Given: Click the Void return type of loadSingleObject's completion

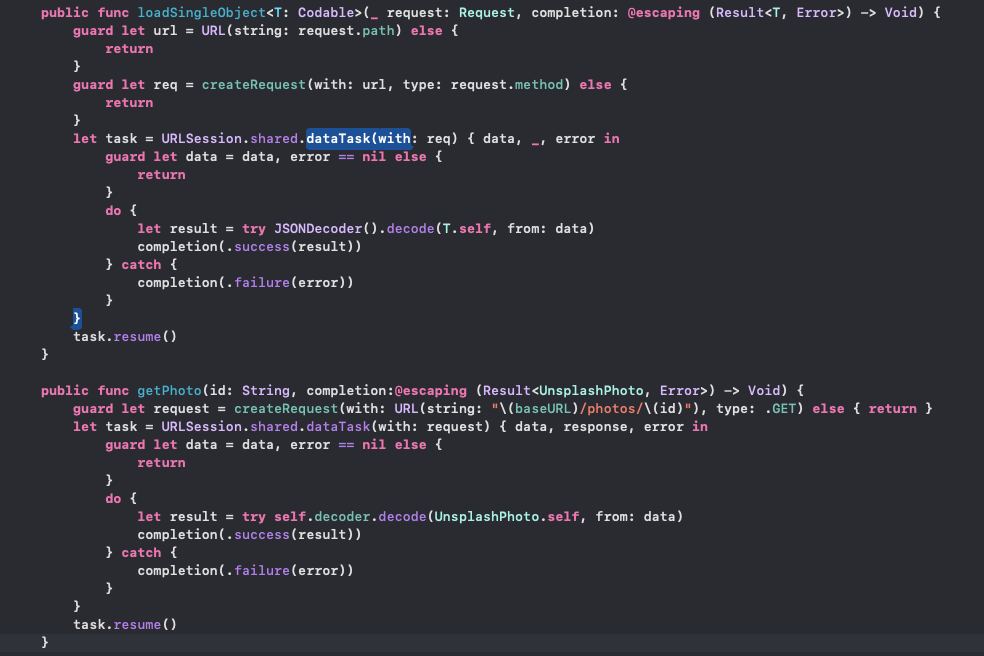Looking at the screenshot, I should point(901,13).
